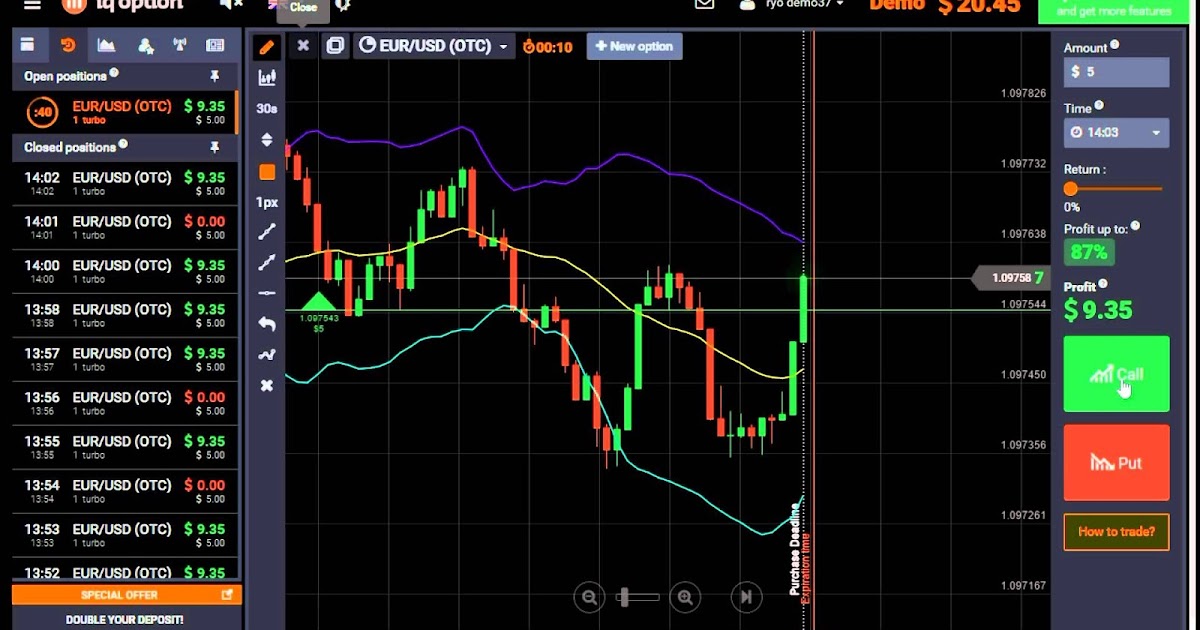Viewport: 1200px width, 630px height.
Task: Open the signals antenna tab
Action: coord(180,45)
